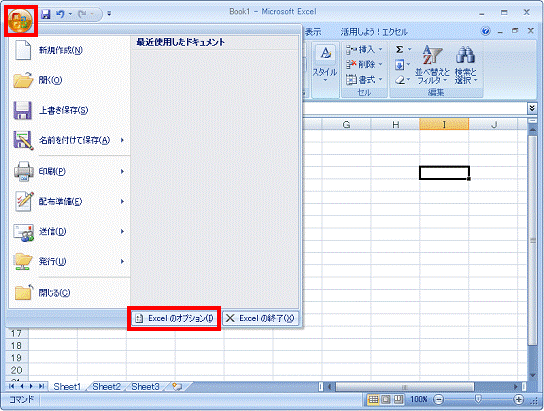Switch to the Sheet1 tab
544x411 pixels.
click(67, 386)
